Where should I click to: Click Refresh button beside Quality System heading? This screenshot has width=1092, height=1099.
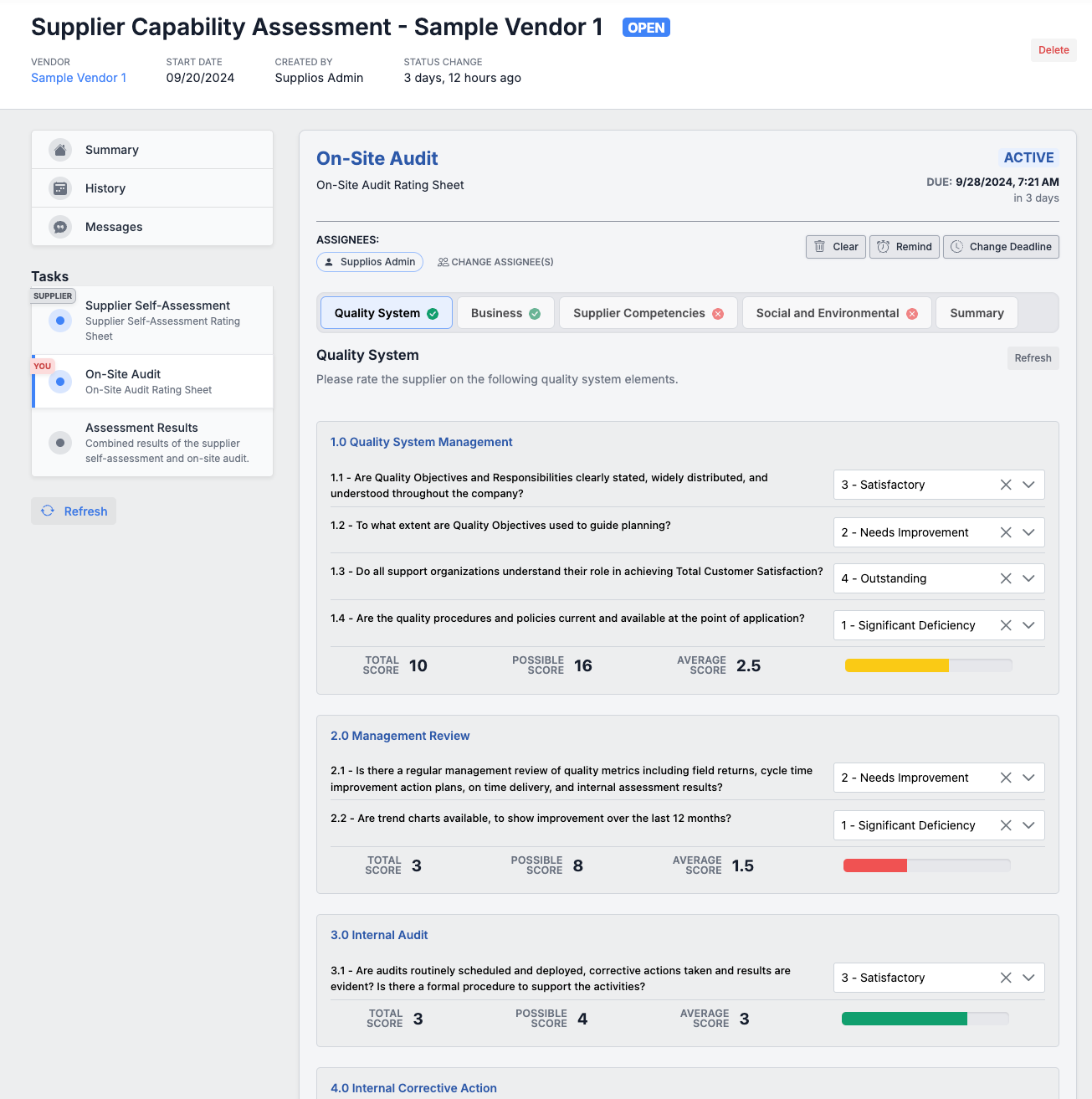(1033, 358)
